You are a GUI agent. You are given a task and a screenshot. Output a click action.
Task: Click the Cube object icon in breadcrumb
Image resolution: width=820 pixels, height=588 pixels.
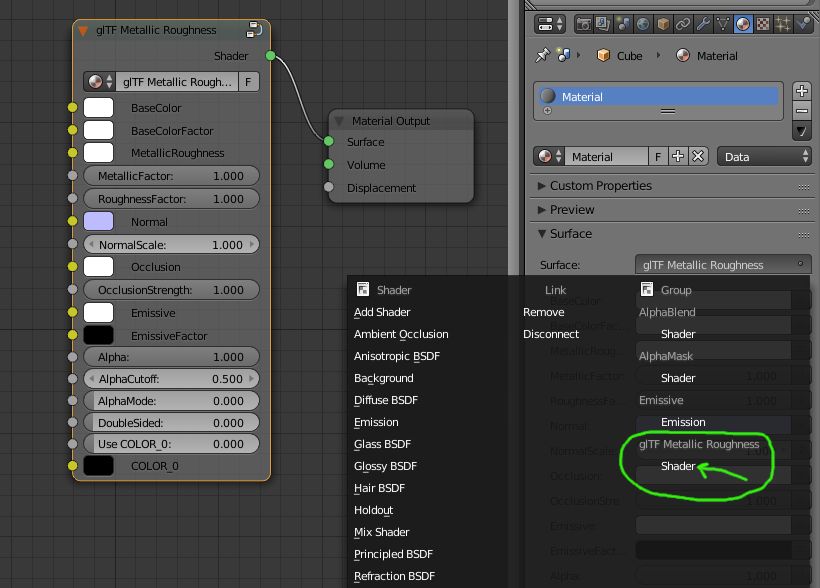coord(603,55)
